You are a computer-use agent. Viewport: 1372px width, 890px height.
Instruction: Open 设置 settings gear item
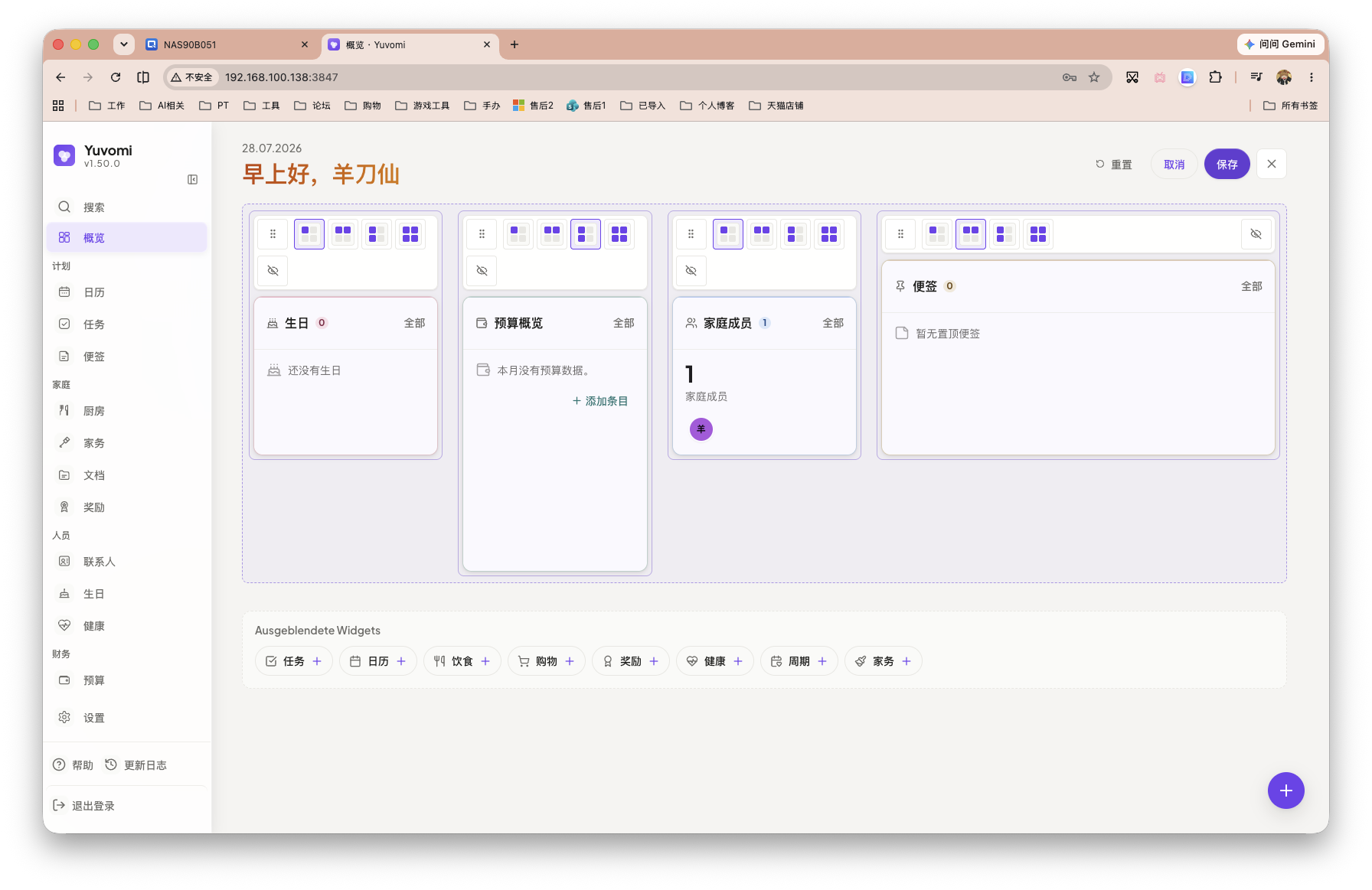[127, 718]
